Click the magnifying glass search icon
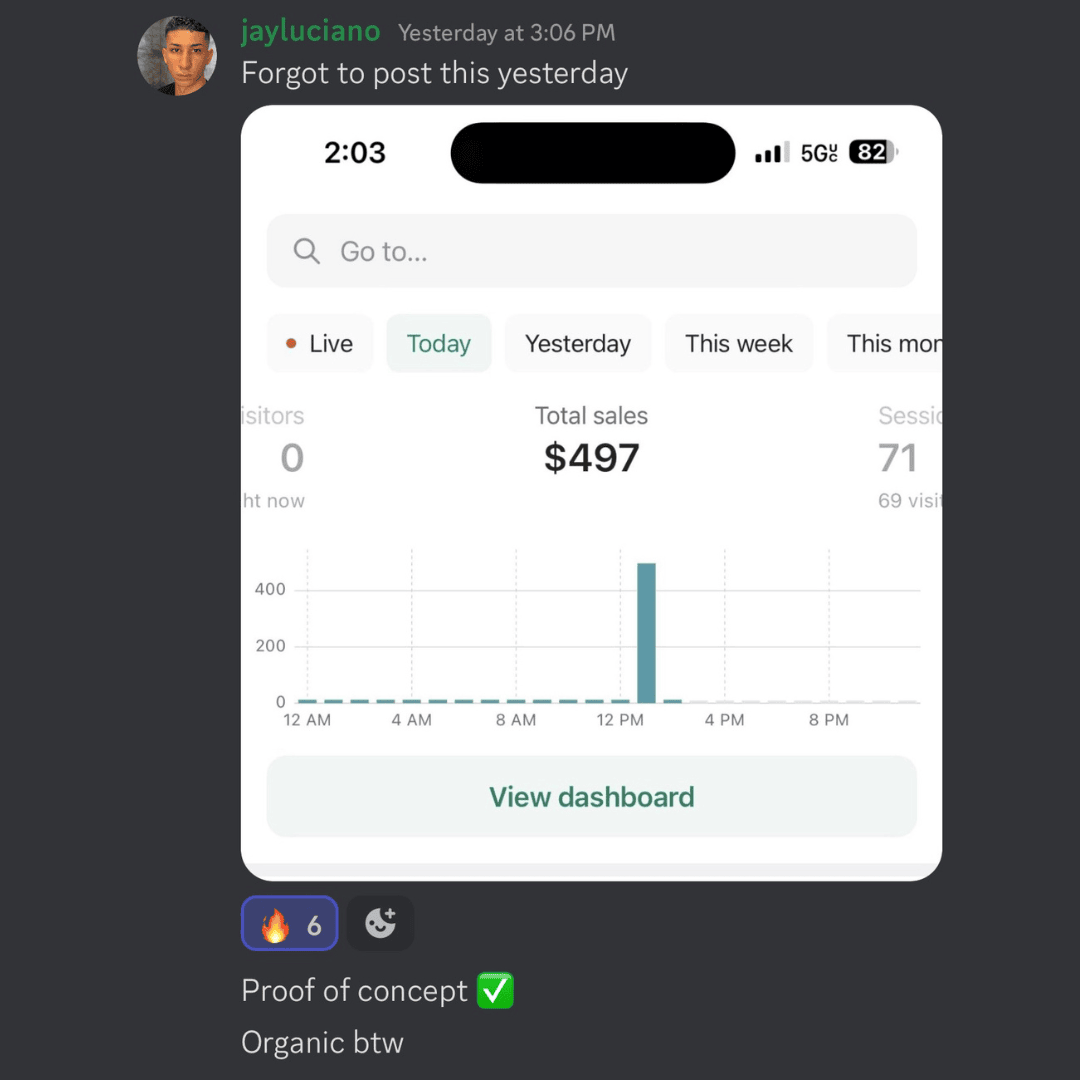 (x=306, y=251)
